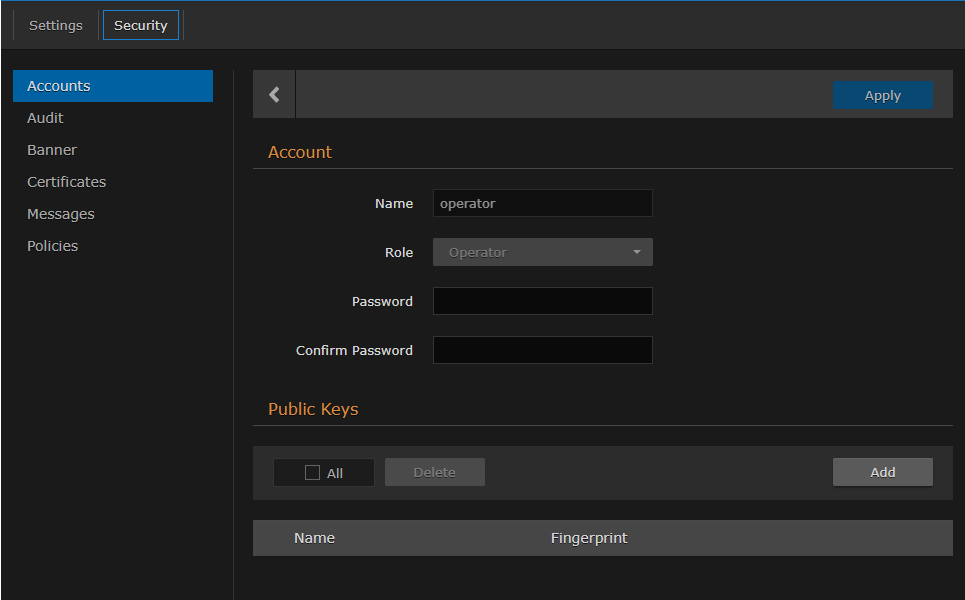Select the Confirm Password field
Viewport: 965px width, 600px height.
click(542, 350)
